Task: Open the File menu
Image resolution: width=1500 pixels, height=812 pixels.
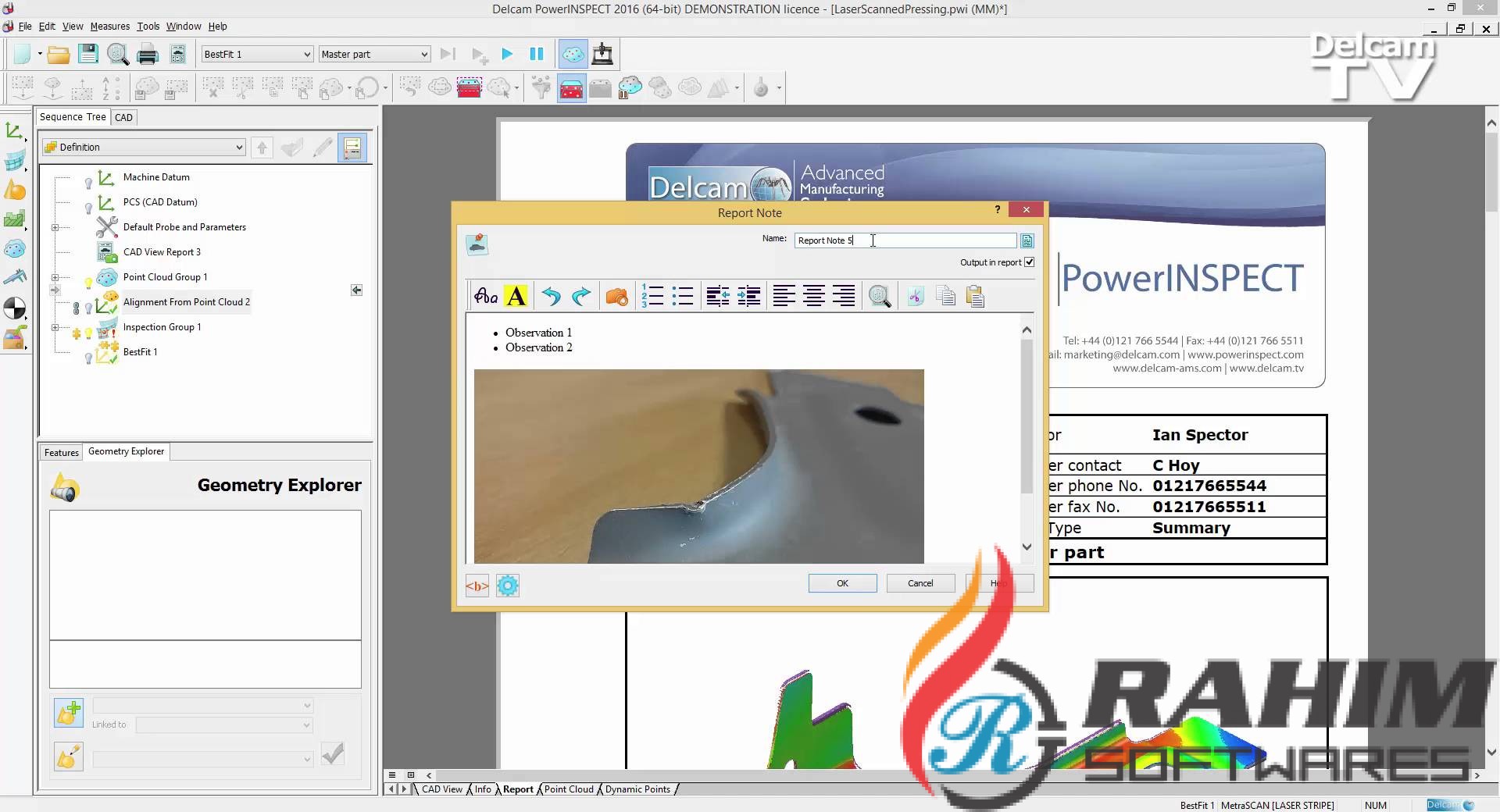Action: [25, 26]
